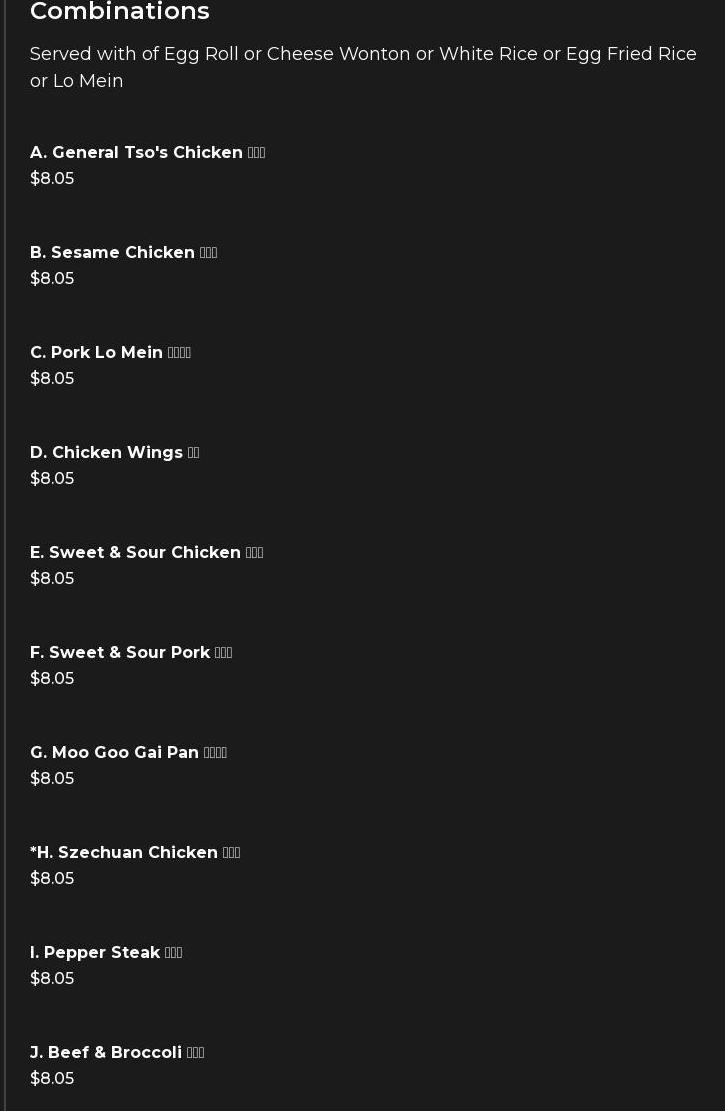The height and width of the screenshot is (1111, 725).
Task: Open spicy H. Szechuan Chicken item
Action: (135, 852)
